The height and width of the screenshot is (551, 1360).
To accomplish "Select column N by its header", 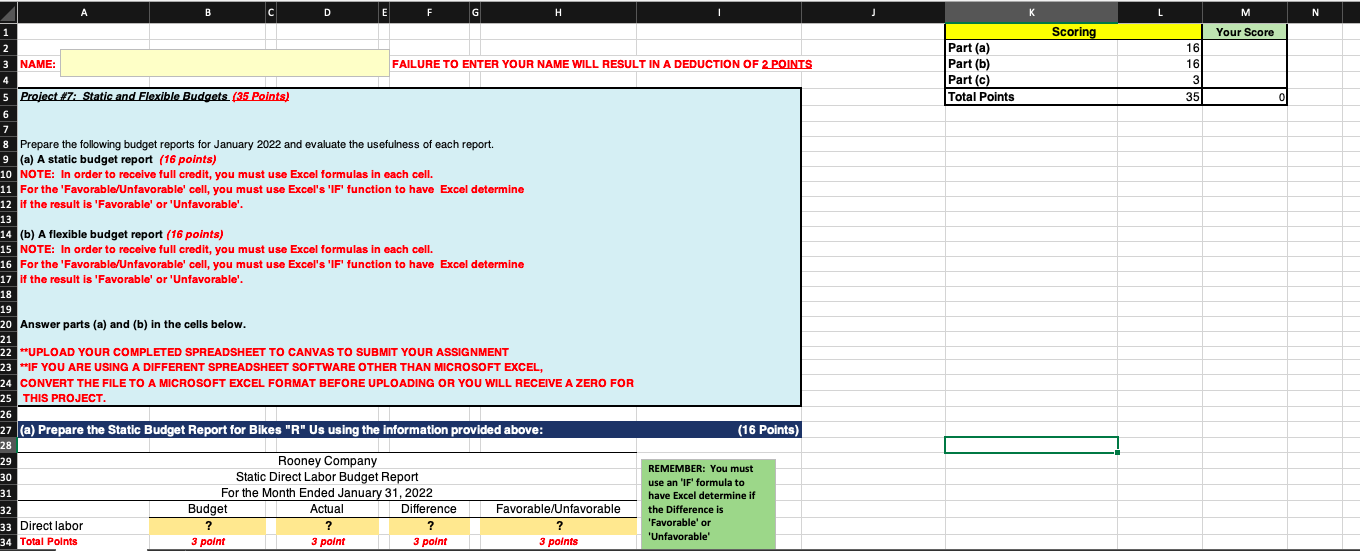I will point(1315,12).
